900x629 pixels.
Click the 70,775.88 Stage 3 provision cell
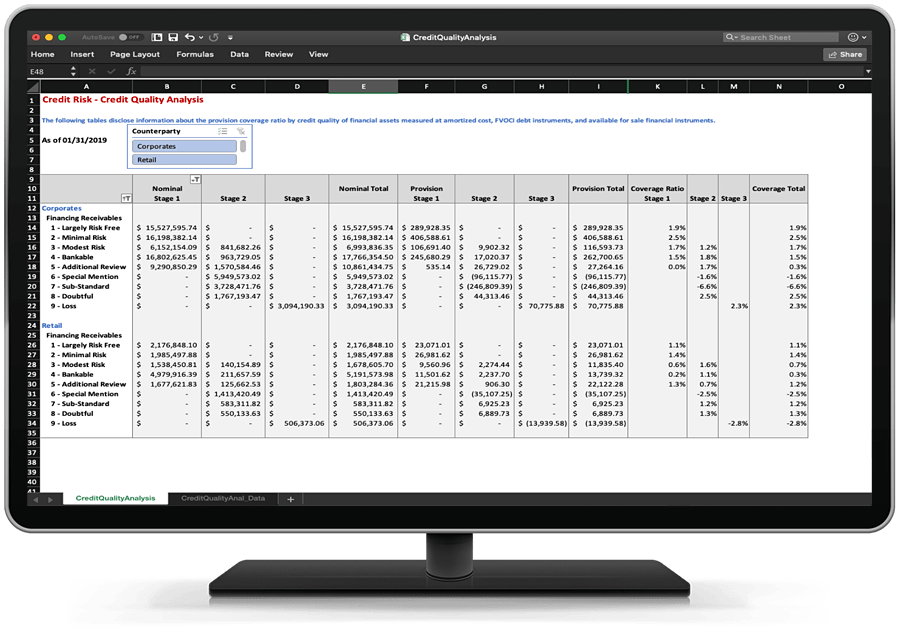coord(541,306)
